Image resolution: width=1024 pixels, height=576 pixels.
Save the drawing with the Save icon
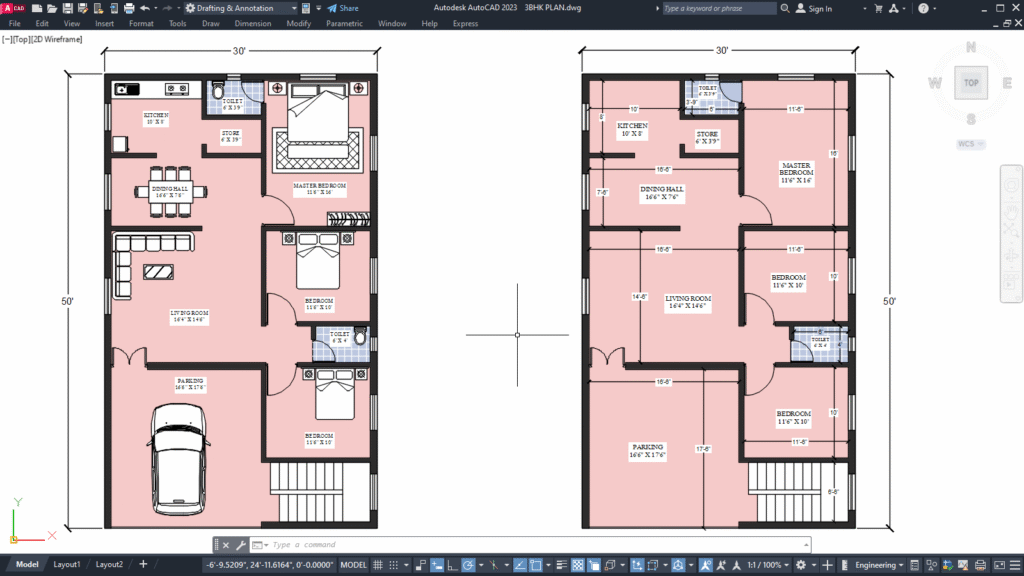click(x=67, y=8)
